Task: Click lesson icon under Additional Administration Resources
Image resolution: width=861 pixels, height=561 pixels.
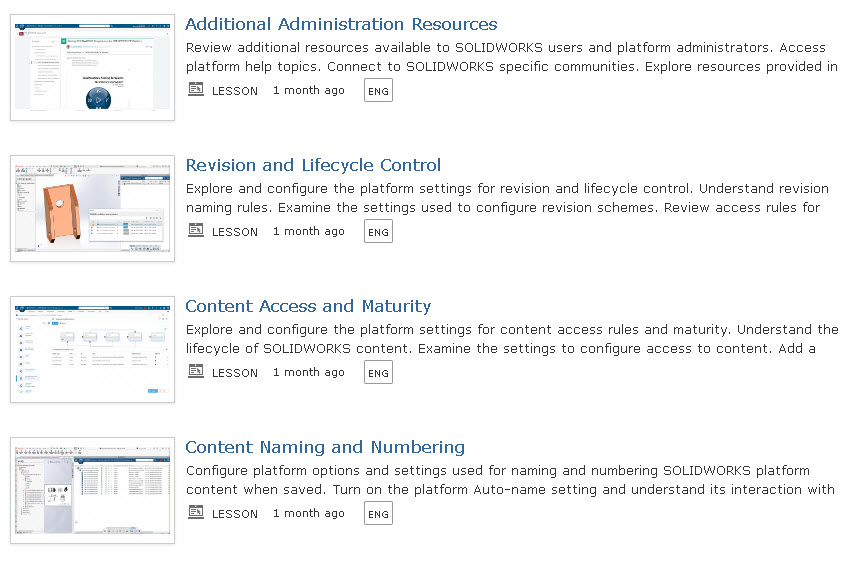Action: coord(196,90)
